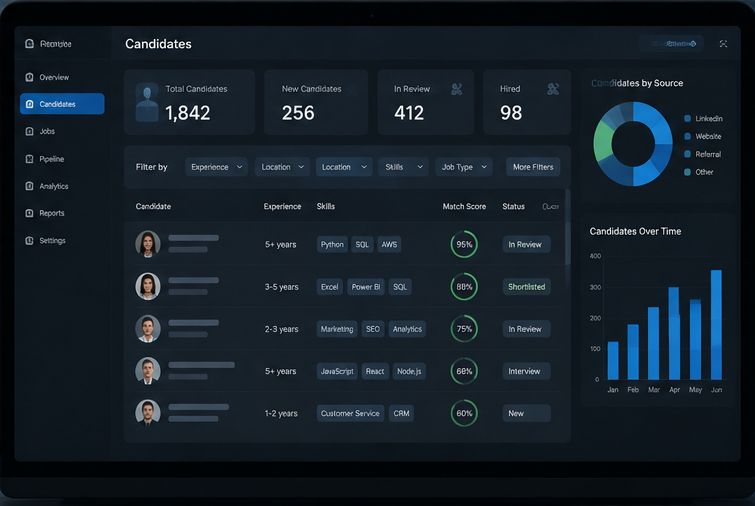The height and width of the screenshot is (506, 755).
Task: Select the Candidates menu item
Action: (x=62, y=104)
